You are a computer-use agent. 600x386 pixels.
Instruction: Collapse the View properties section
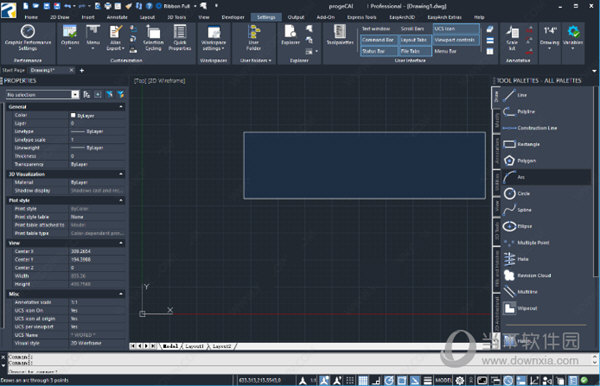point(121,243)
